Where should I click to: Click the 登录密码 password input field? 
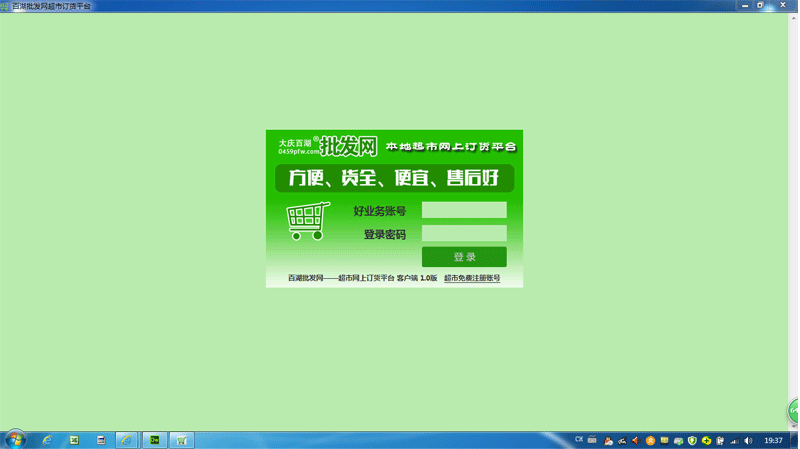(x=464, y=233)
